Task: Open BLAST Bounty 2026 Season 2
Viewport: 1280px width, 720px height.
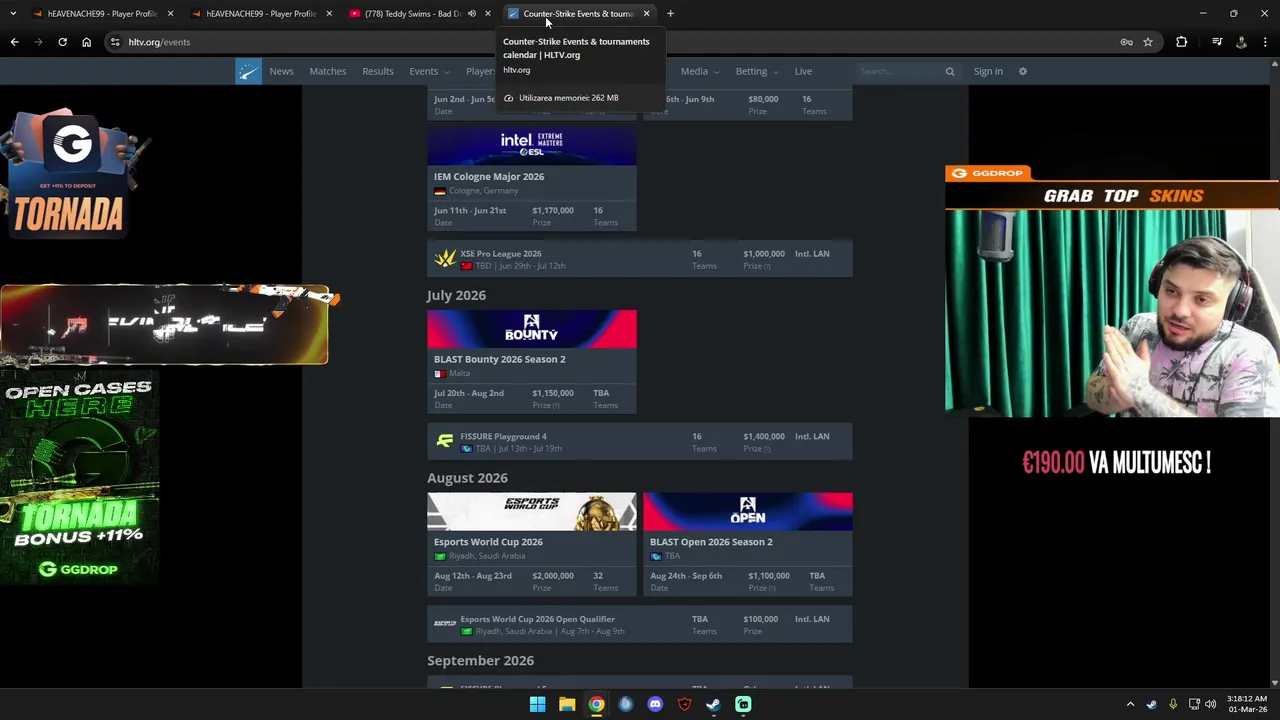Action: 499,359
